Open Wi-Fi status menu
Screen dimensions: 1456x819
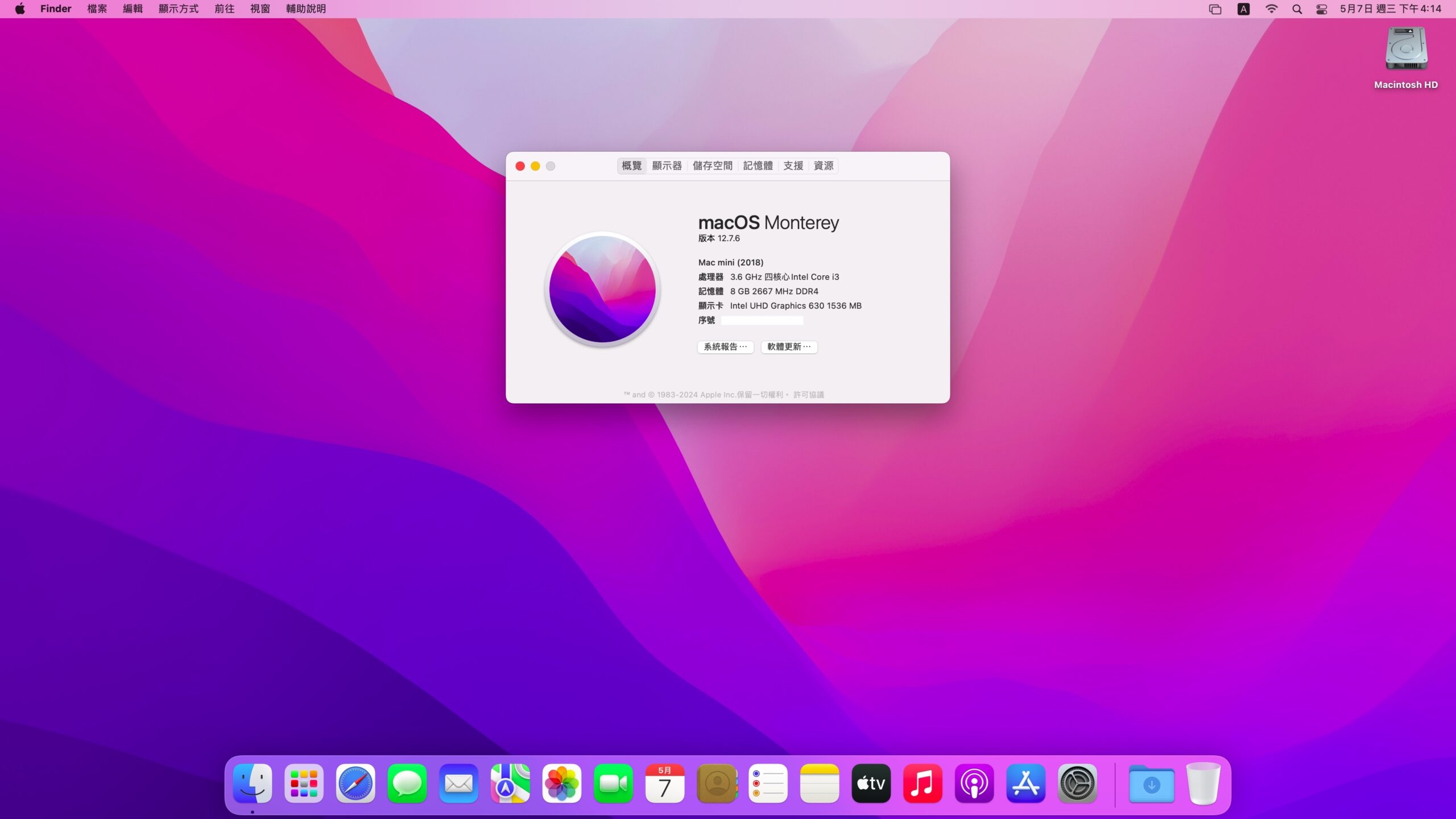tap(1271, 9)
